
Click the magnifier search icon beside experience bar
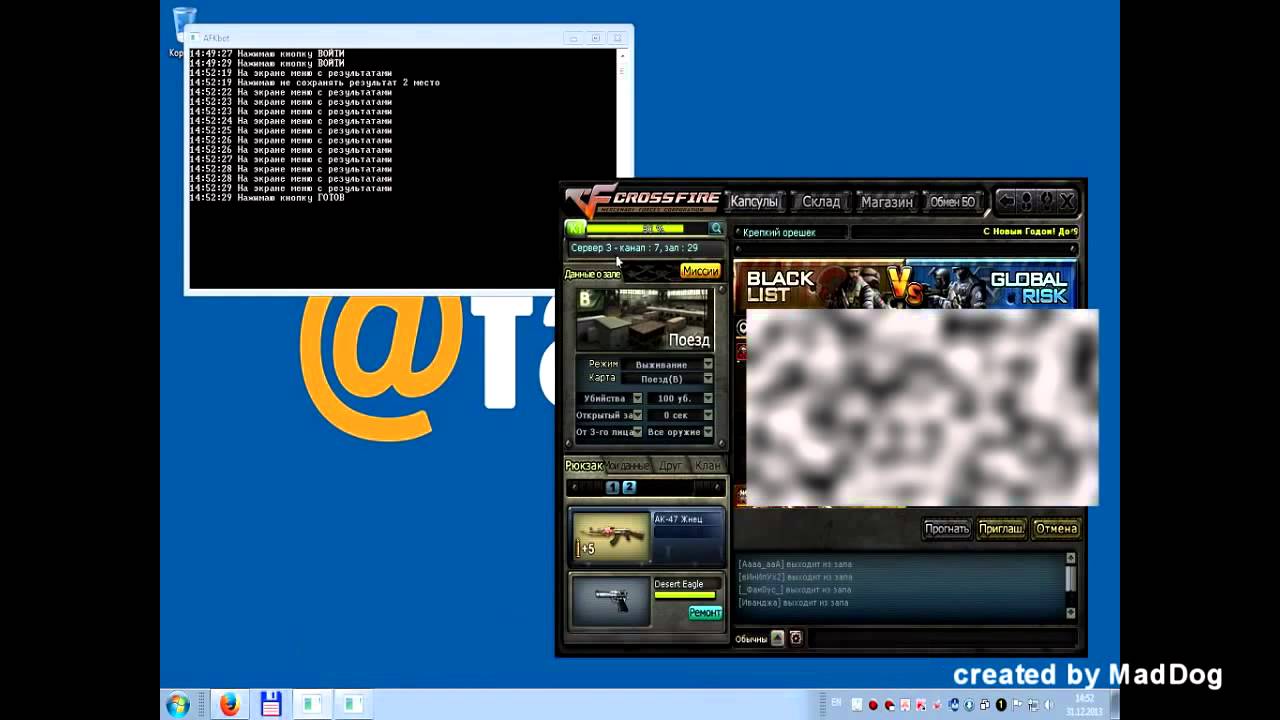(x=716, y=229)
